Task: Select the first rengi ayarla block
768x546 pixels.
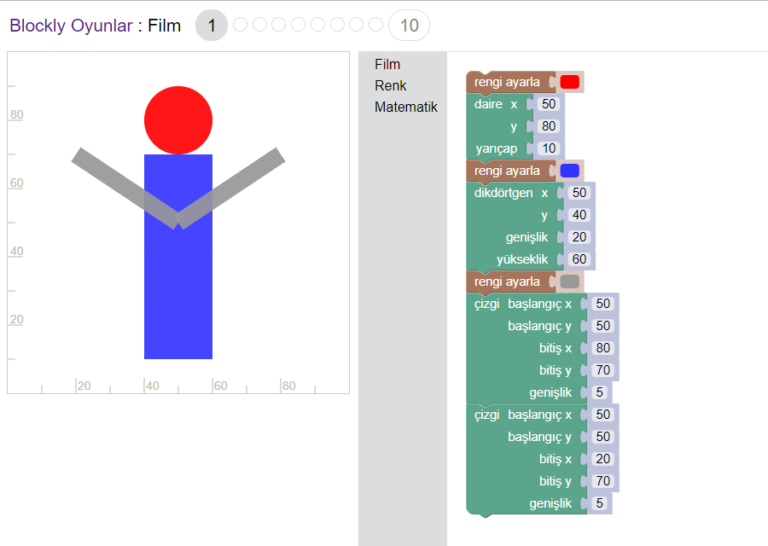Action: click(507, 82)
